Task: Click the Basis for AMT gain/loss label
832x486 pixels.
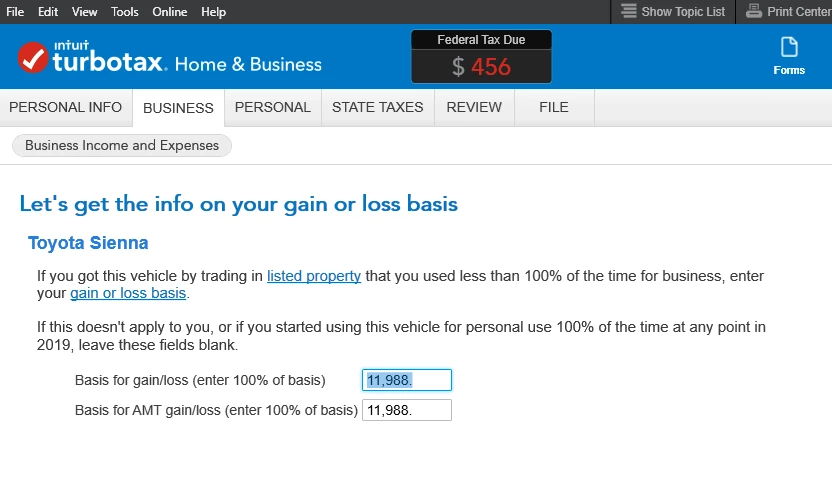Action: 216,410
